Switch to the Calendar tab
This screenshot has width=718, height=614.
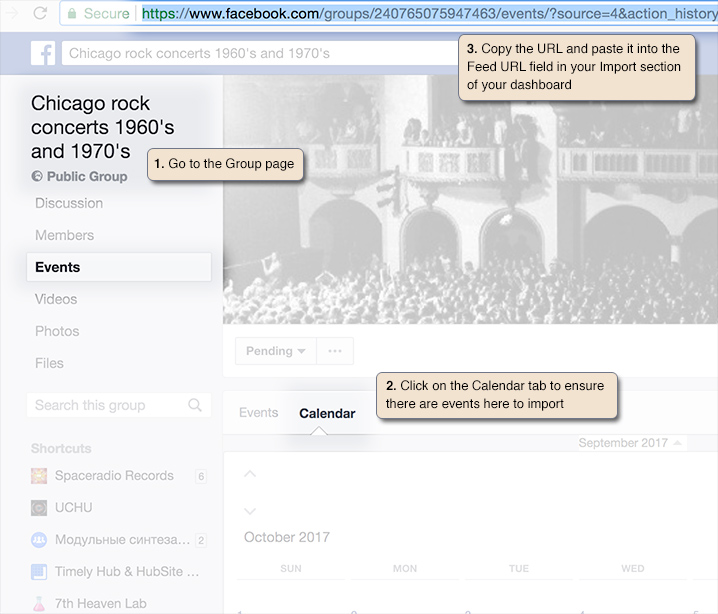(327, 413)
